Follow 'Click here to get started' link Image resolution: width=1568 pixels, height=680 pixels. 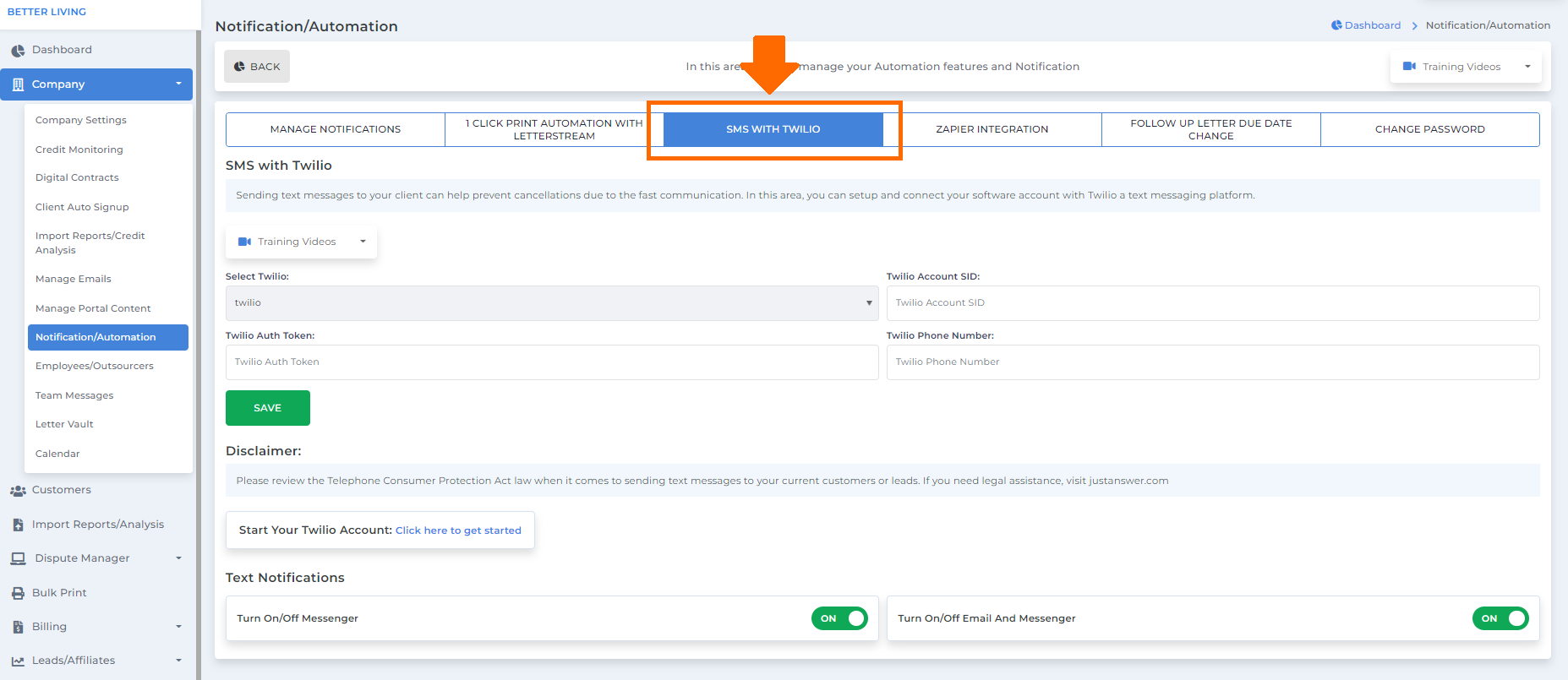458,530
